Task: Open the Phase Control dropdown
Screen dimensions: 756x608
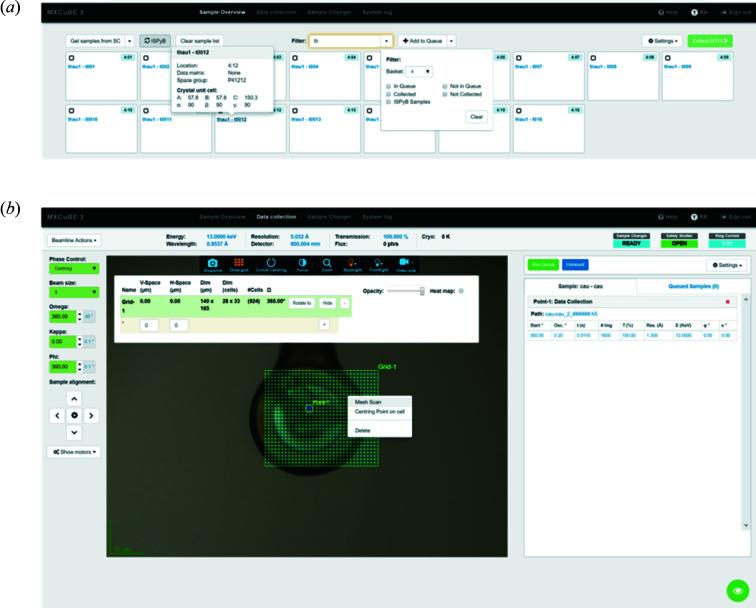Action: (x=75, y=268)
